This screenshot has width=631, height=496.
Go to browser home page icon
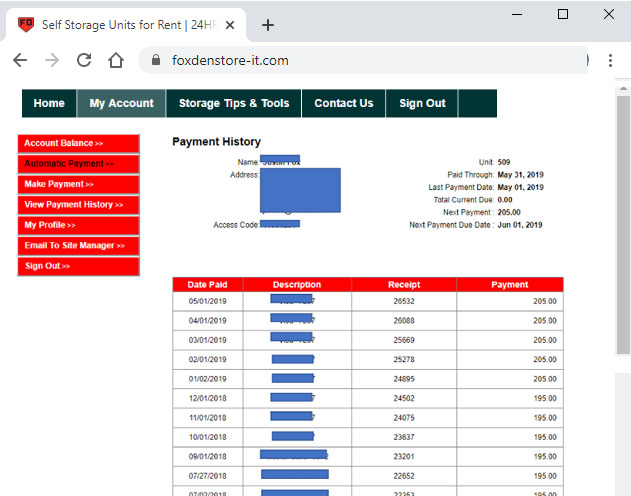[116, 60]
